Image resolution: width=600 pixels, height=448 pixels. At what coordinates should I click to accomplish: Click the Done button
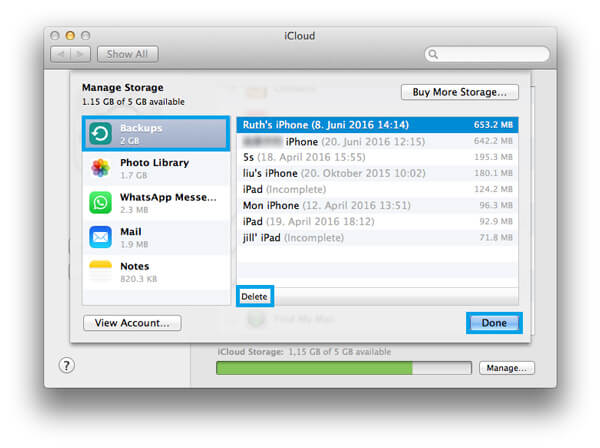click(x=494, y=323)
